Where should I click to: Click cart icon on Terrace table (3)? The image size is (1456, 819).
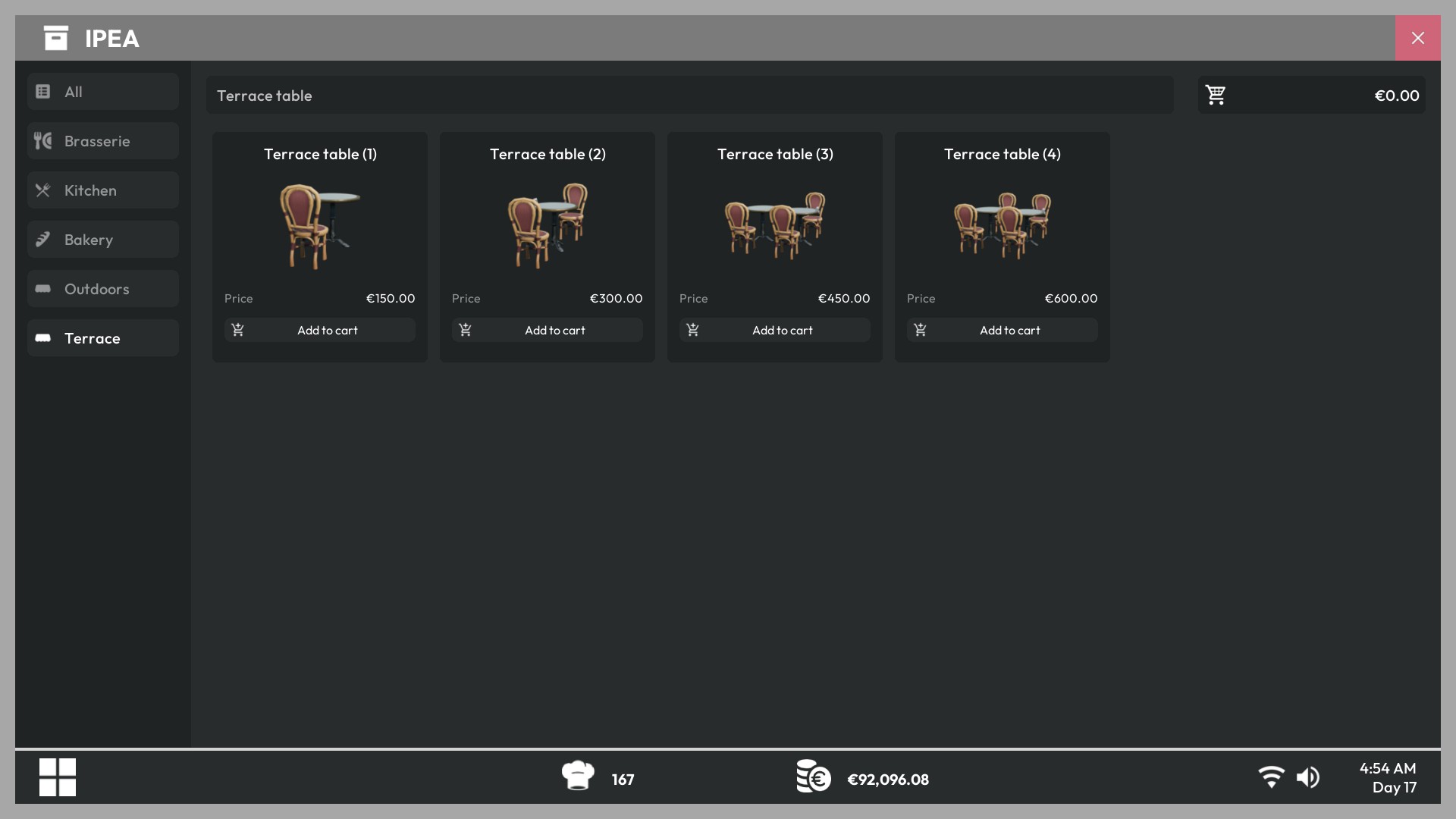(x=692, y=330)
